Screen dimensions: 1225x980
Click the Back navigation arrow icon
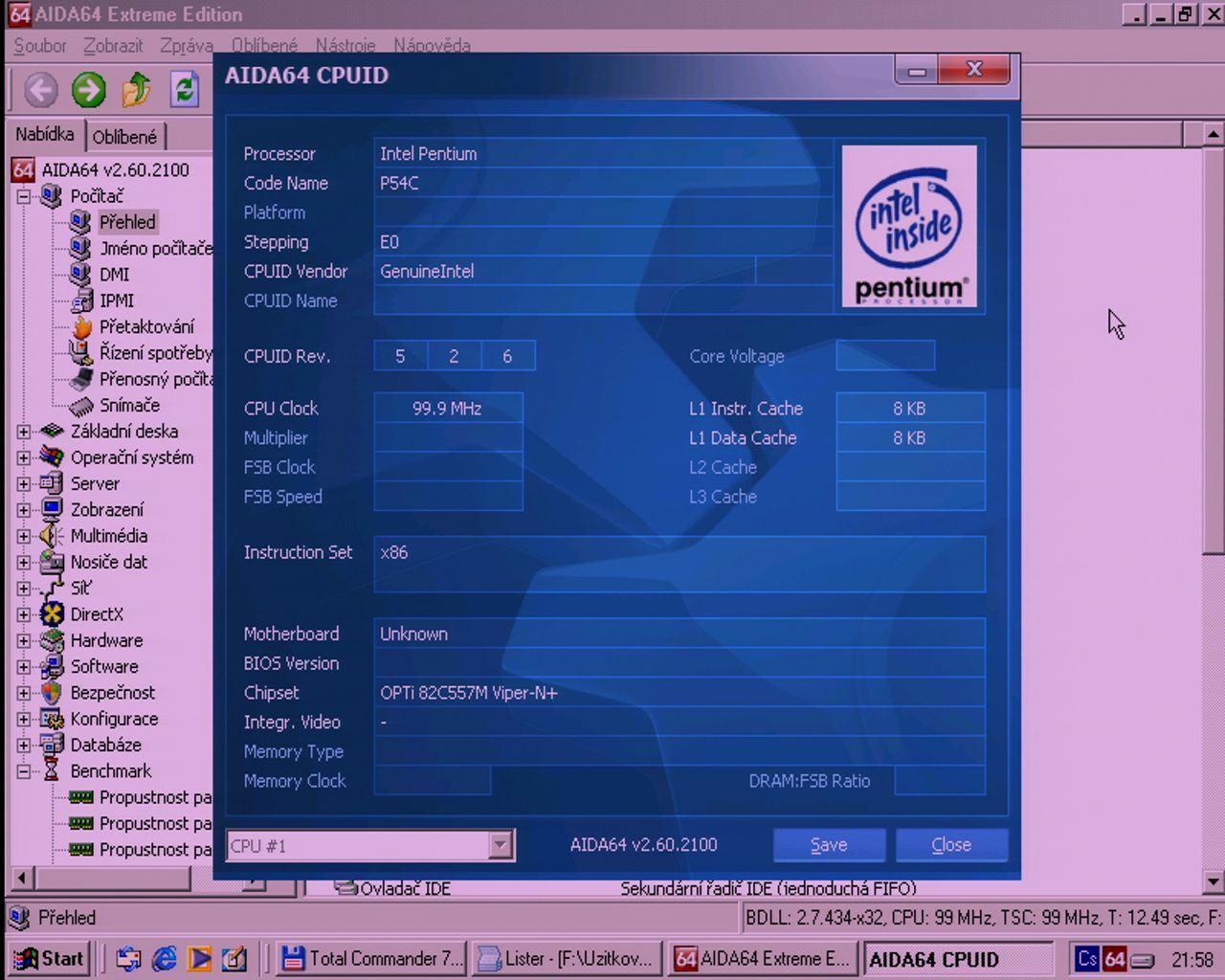pyautogui.click(x=40, y=91)
